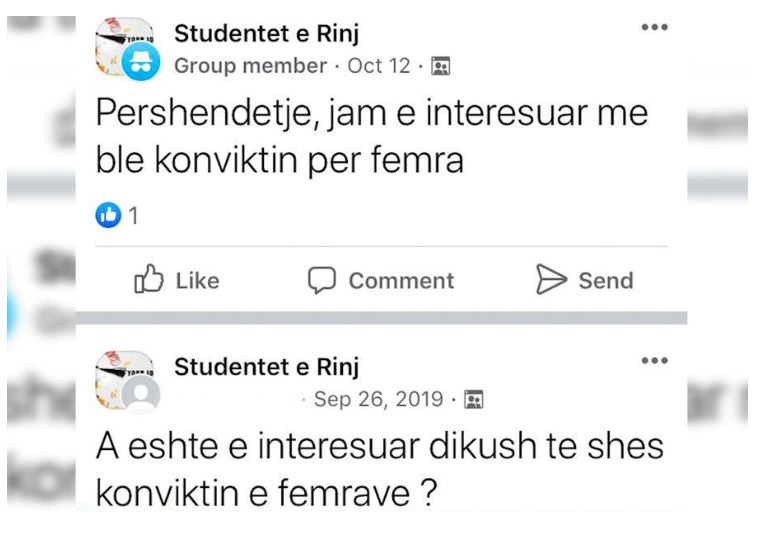767x536 pixels.
Task: Open Studentet e Rinj group from first post
Action: (x=267, y=34)
